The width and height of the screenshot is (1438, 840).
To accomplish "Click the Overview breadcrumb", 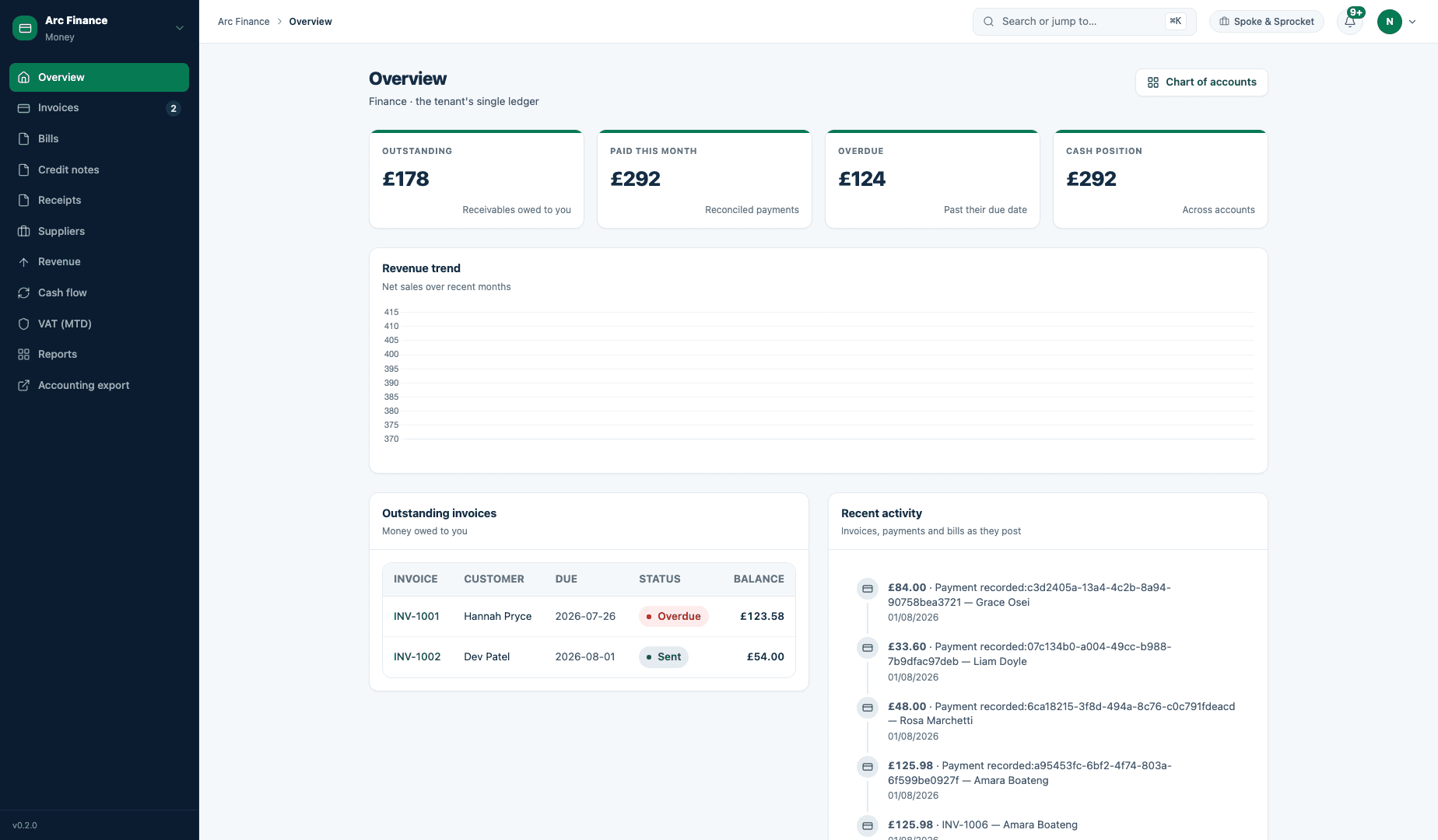I will pos(310,22).
